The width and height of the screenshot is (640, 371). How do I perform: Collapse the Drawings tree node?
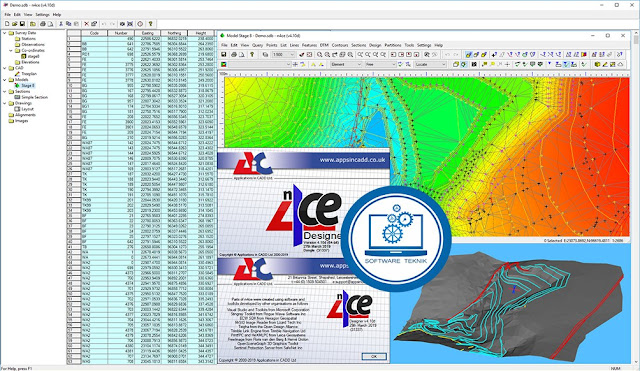coord(4,103)
